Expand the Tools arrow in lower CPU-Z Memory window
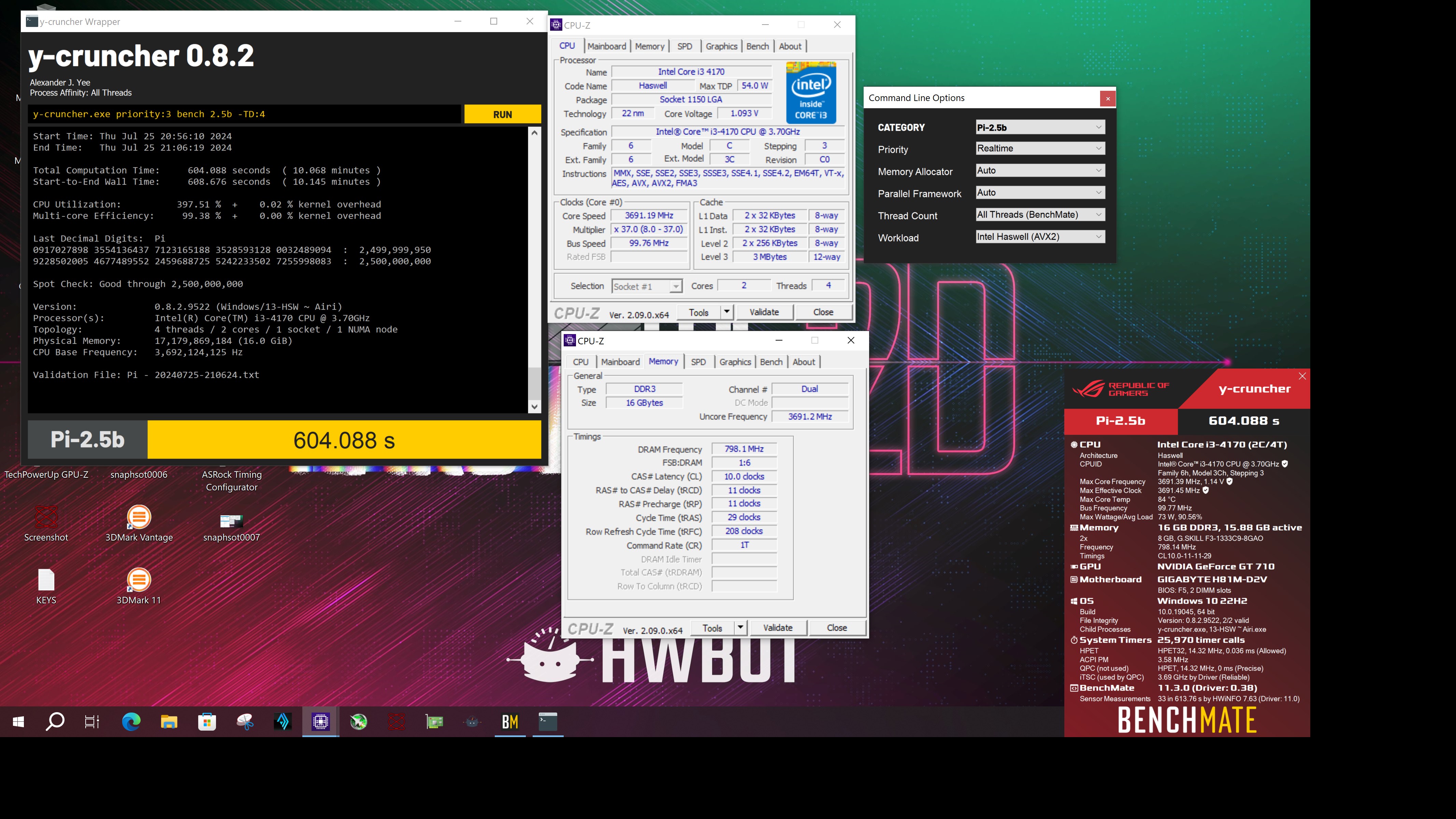Screen dimensions: 1456x819 [740, 628]
